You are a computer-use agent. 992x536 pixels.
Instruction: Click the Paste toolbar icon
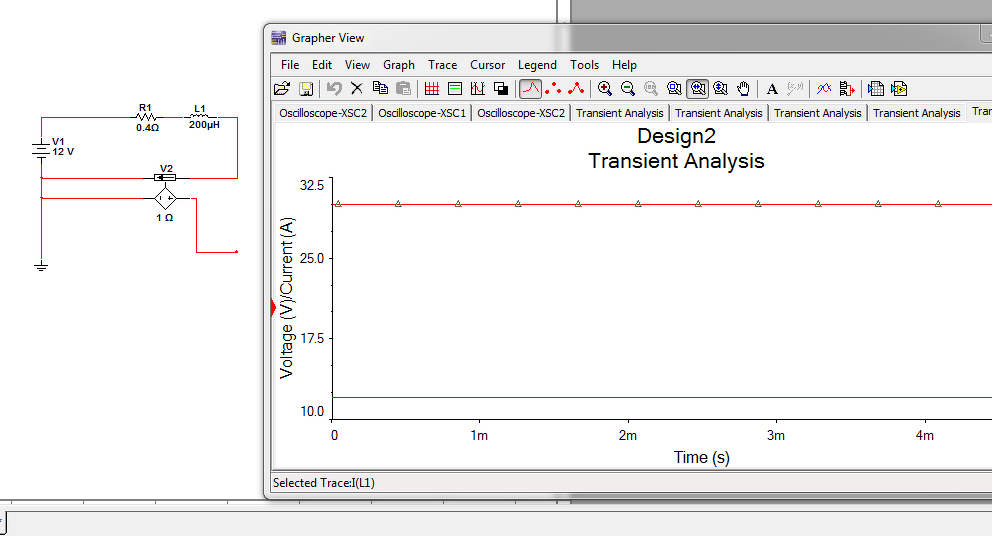[x=403, y=89]
